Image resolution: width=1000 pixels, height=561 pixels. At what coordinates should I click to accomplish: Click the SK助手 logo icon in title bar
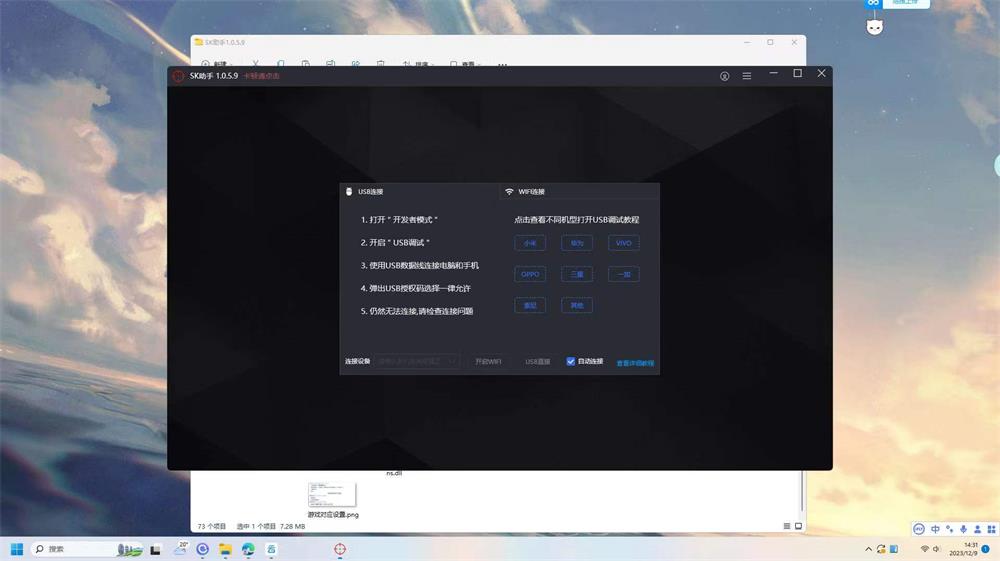pyautogui.click(x=179, y=76)
